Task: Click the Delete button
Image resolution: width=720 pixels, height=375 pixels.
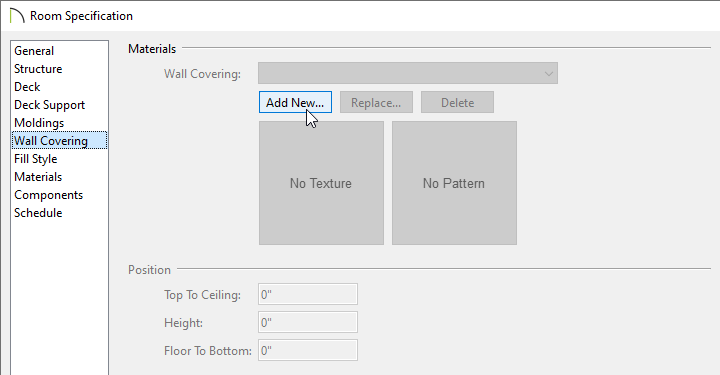Action: tap(457, 102)
